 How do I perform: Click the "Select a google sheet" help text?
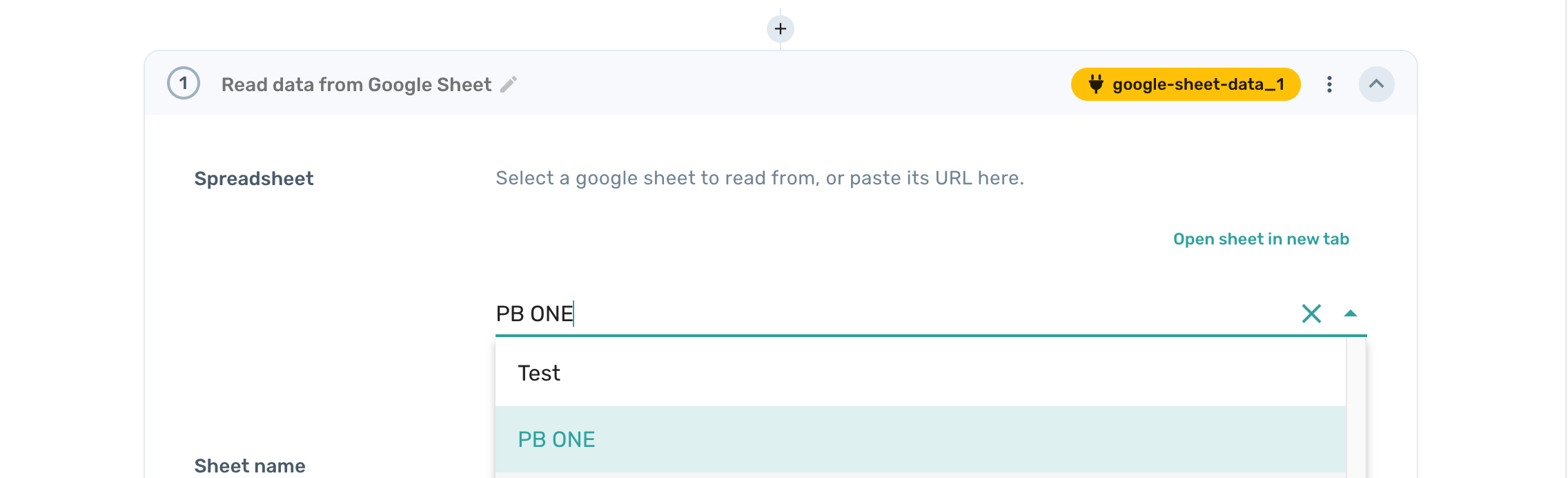pos(759,178)
